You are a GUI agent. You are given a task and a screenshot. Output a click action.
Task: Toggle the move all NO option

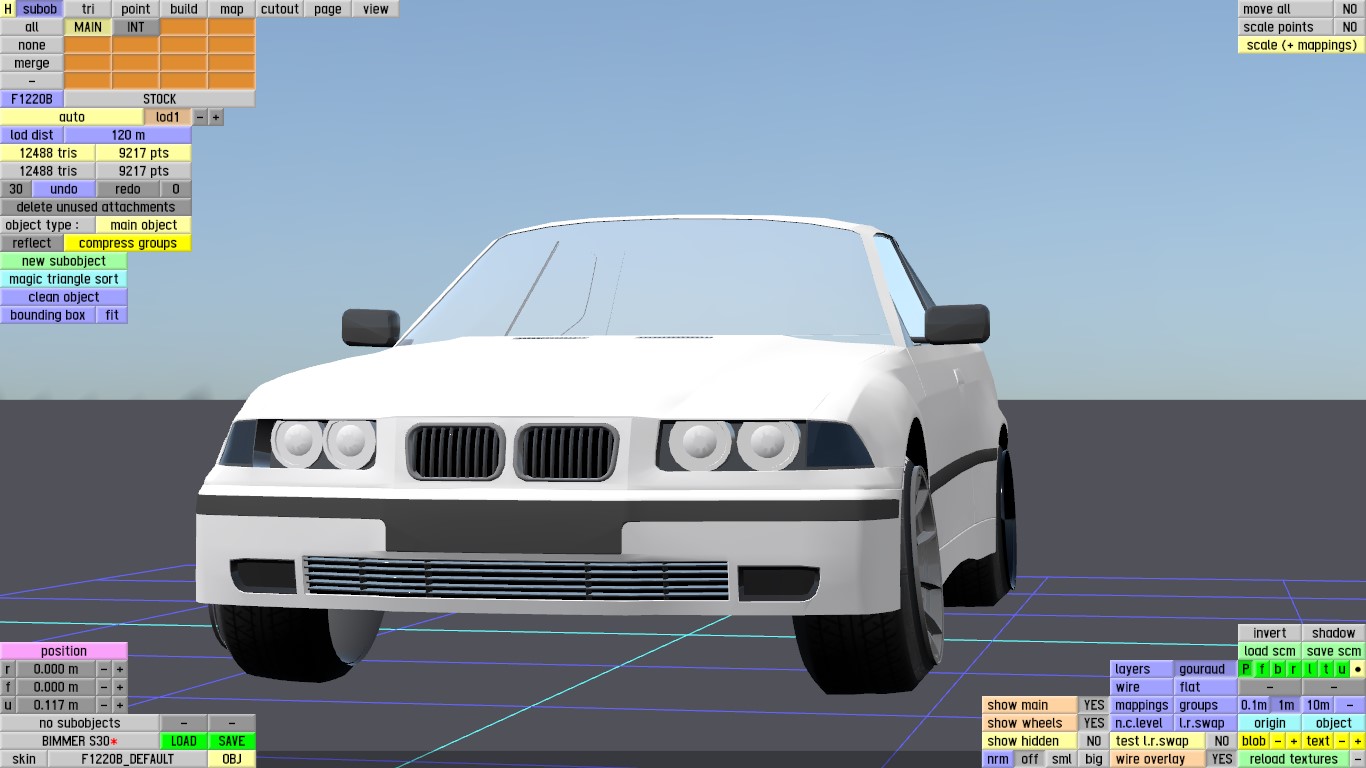point(1350,9)
